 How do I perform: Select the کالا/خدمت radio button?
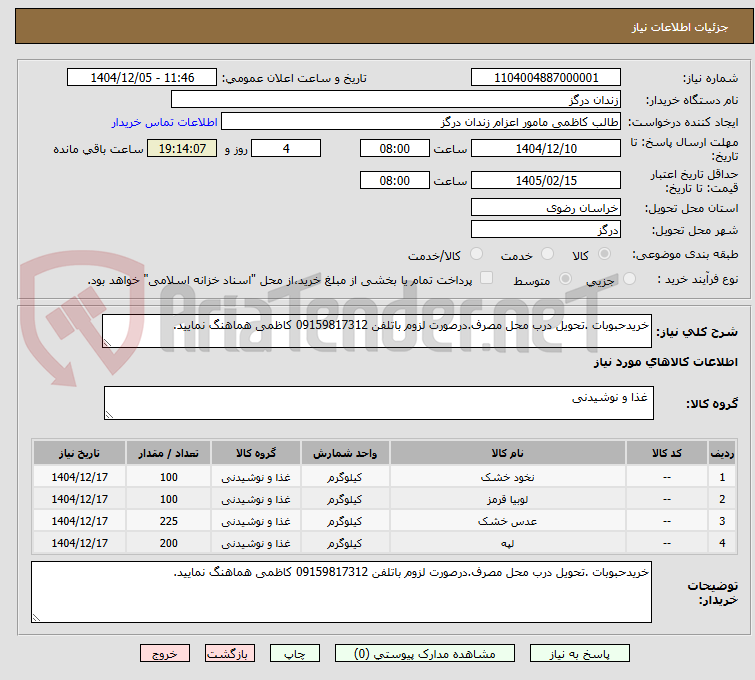(x=476, y=254)
